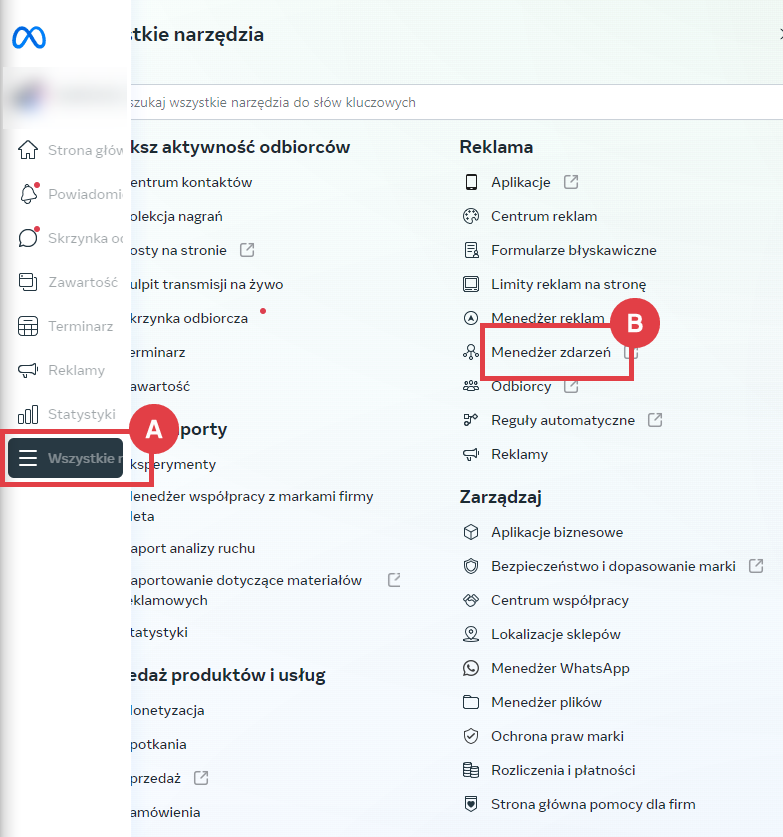Open Formularze błyskawiczne
This screenshot has width=783, height=837.
pyautogui.click(x=573, y=250)
